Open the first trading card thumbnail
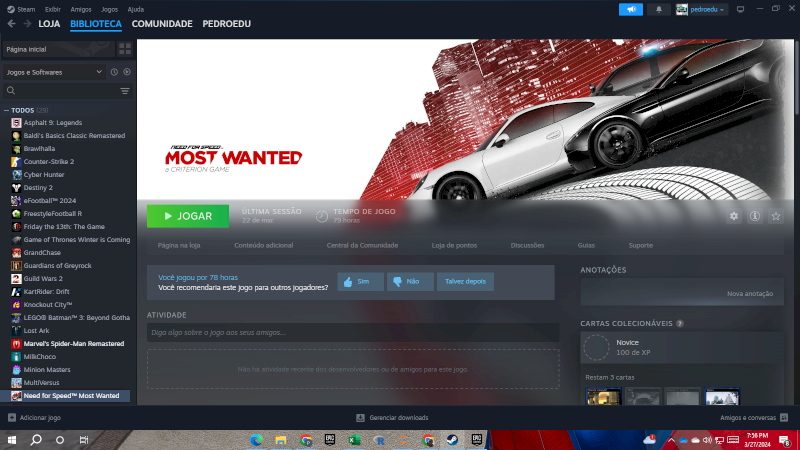800x450 pixels. (x=604, y=396)
